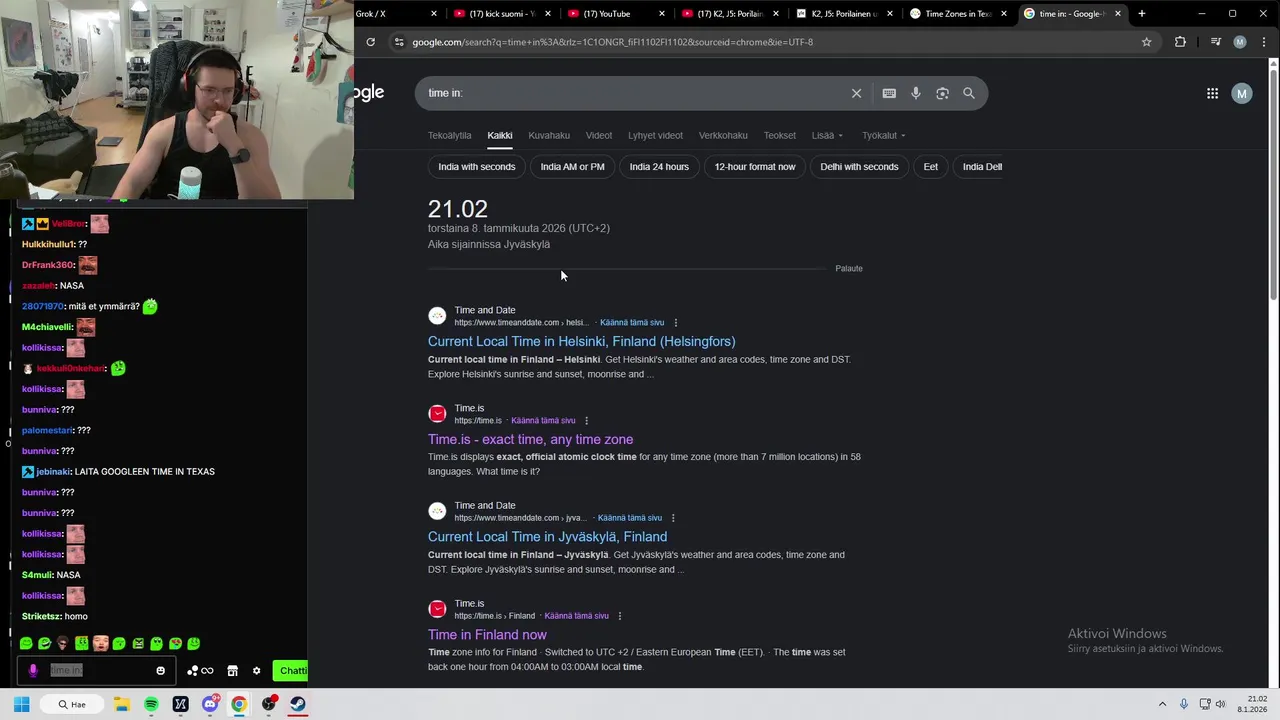Reload the current Chrome page

tap(370, 42)
